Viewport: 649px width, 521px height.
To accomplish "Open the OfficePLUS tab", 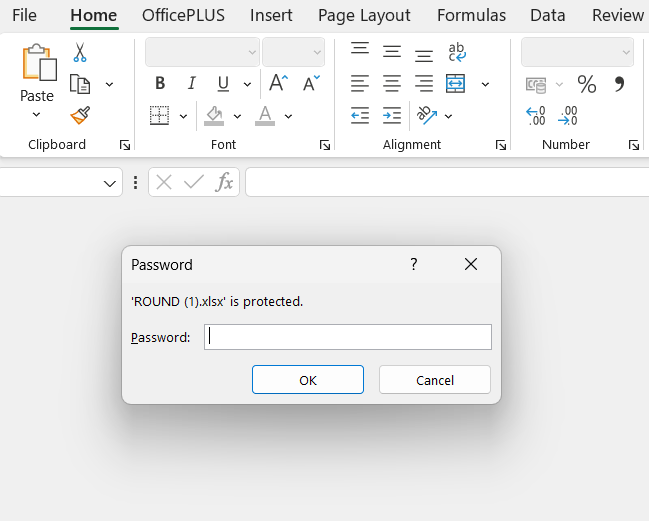I will click(x=183, y=15).
